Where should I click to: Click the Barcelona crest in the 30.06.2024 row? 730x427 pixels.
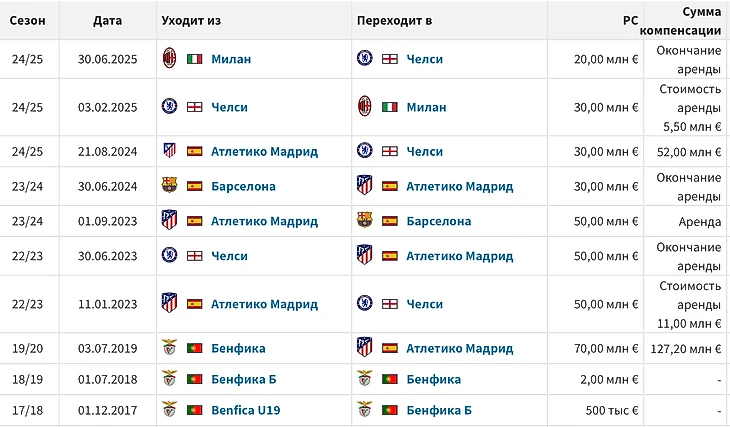[x=169, y=186]
